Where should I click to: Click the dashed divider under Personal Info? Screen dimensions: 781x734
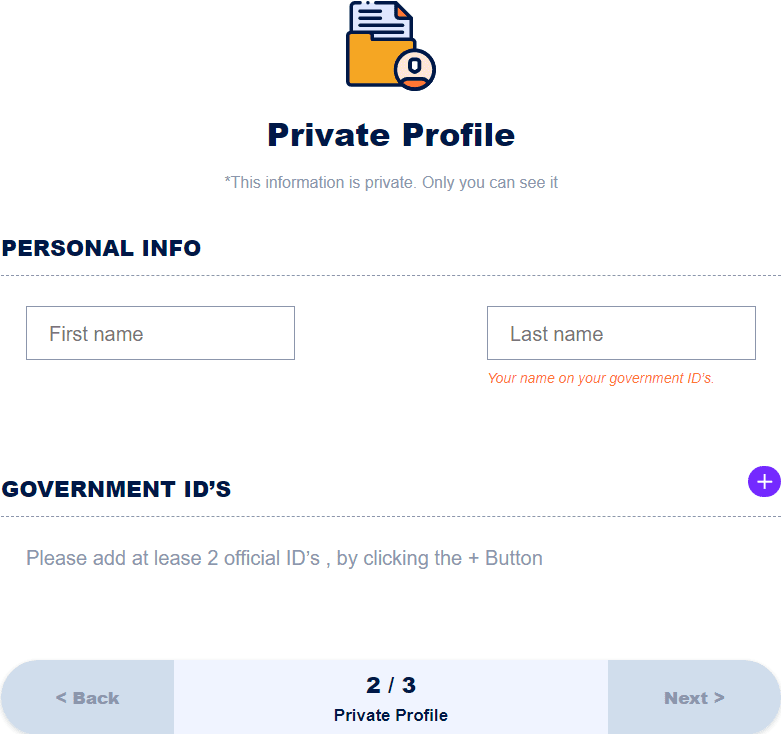click(390, 275)
